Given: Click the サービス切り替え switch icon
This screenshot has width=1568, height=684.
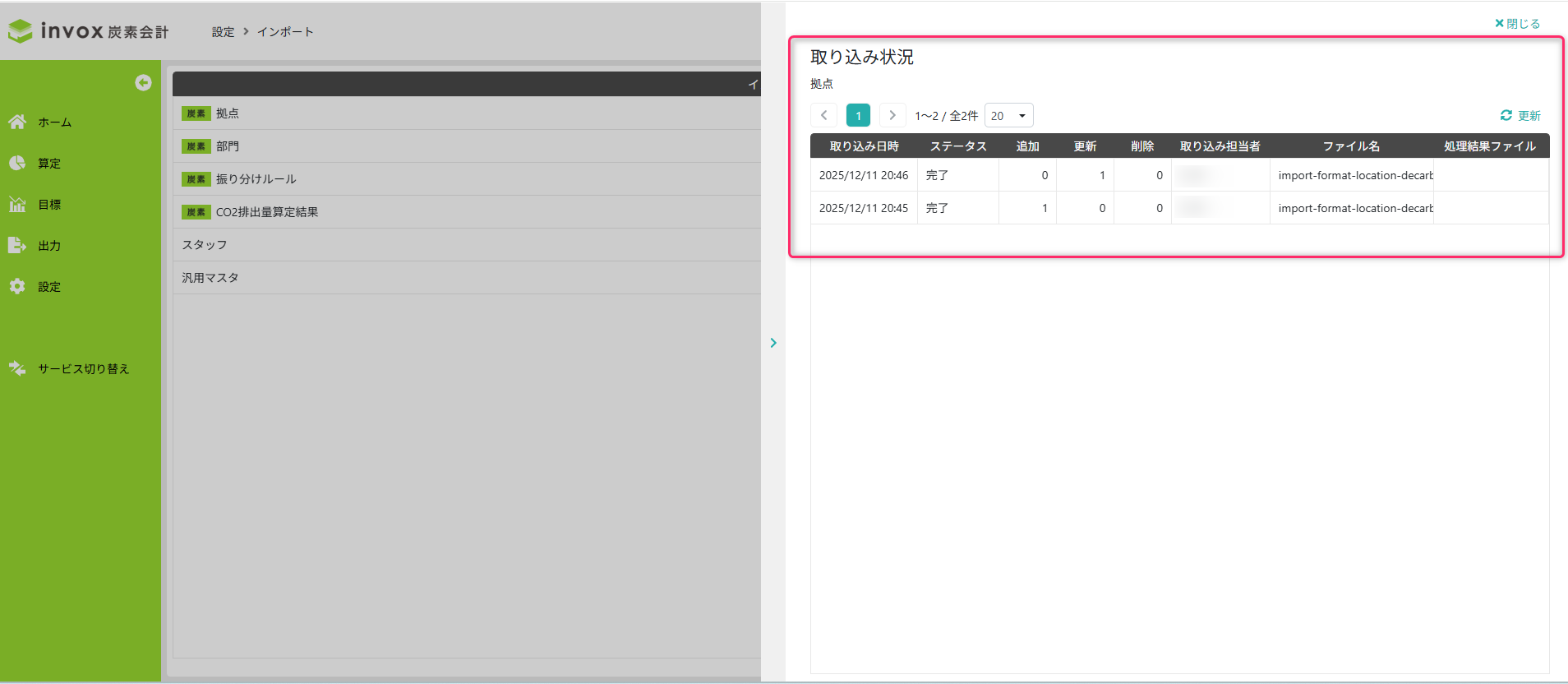Looking at the screenshot, I should 17,368.
